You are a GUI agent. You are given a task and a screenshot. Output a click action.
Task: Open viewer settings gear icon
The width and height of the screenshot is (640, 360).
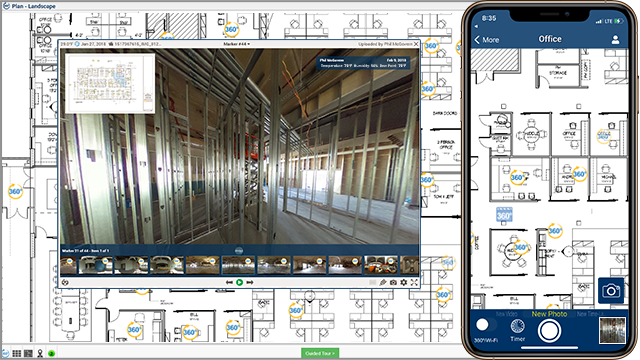(x=404, y=282)
